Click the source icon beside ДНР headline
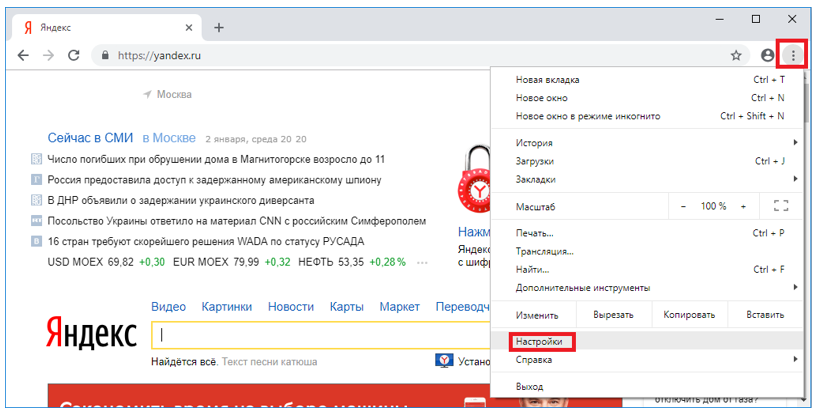The image size is (817, 412). point(36,200)
